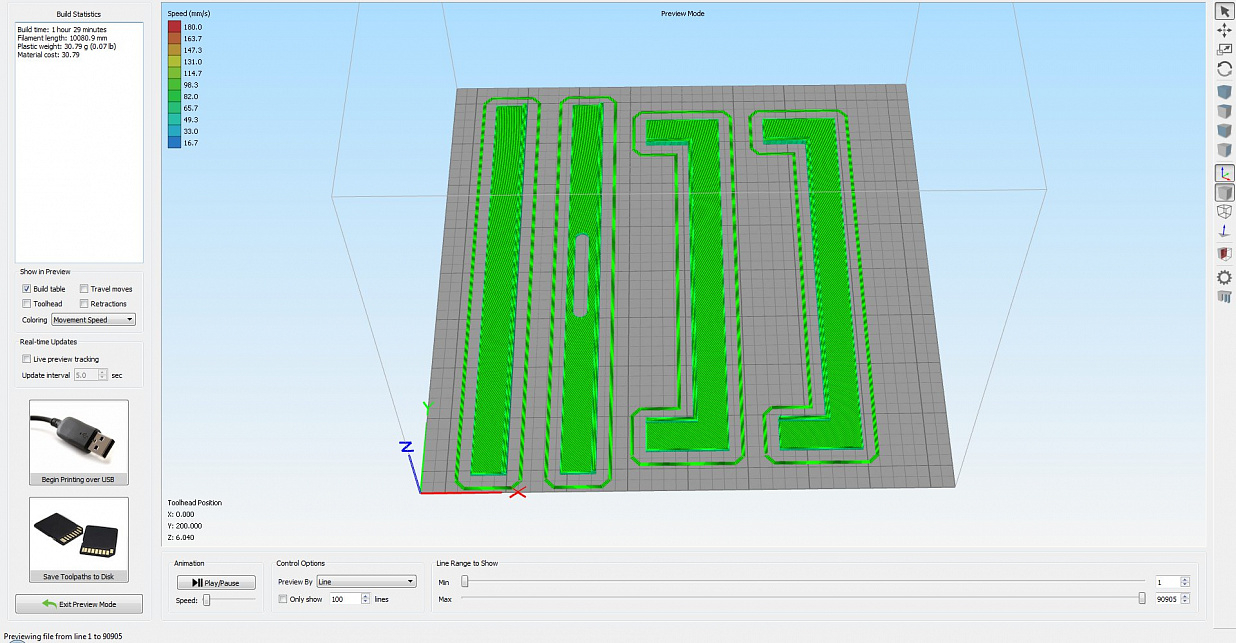Screen dimensions: 1236x643
Task: Toggle the coordinate axes display icon
Action: click(1224, 173)
